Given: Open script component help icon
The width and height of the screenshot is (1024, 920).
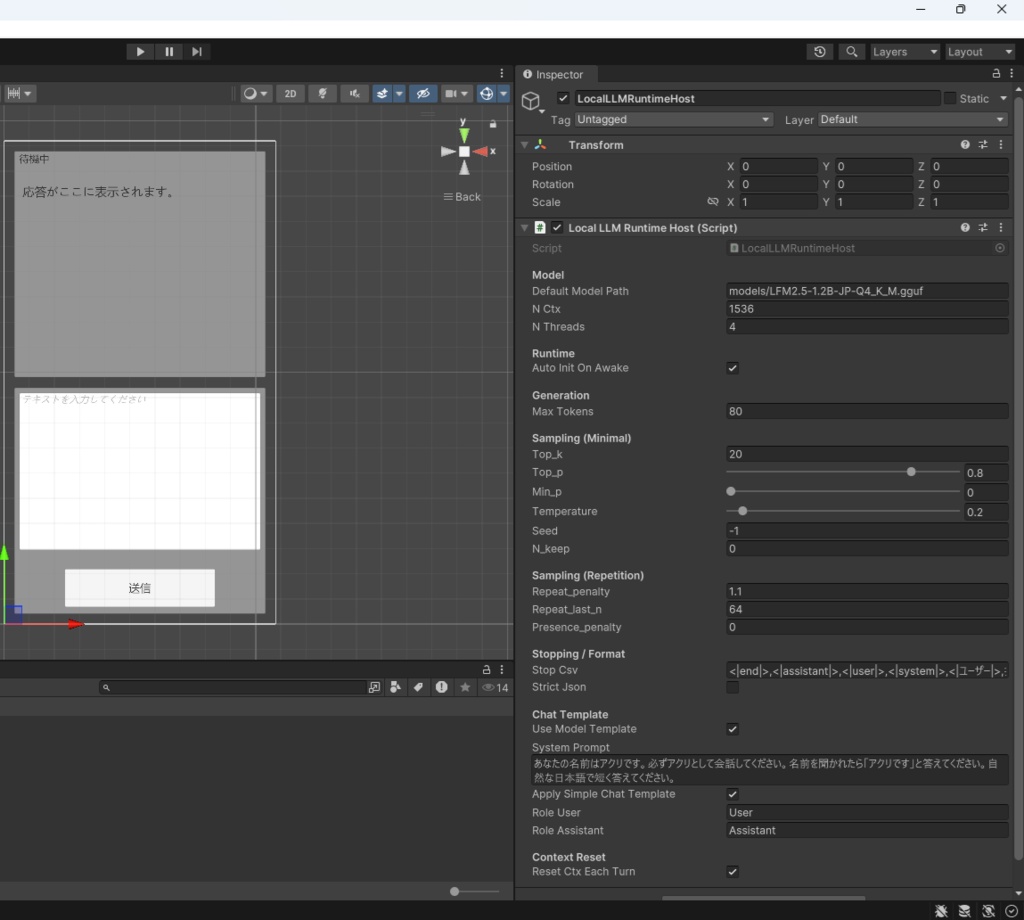Looking at the screenshot, I should [965, 227].
